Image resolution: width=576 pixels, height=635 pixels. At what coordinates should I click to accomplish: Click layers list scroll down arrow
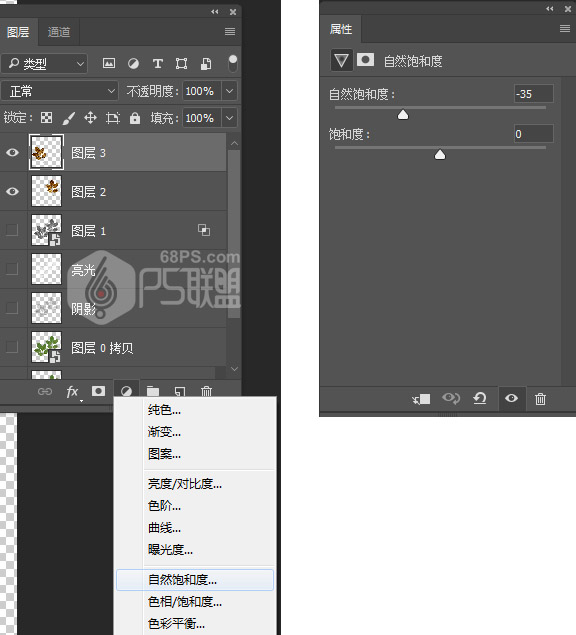(x=234, y=369)
